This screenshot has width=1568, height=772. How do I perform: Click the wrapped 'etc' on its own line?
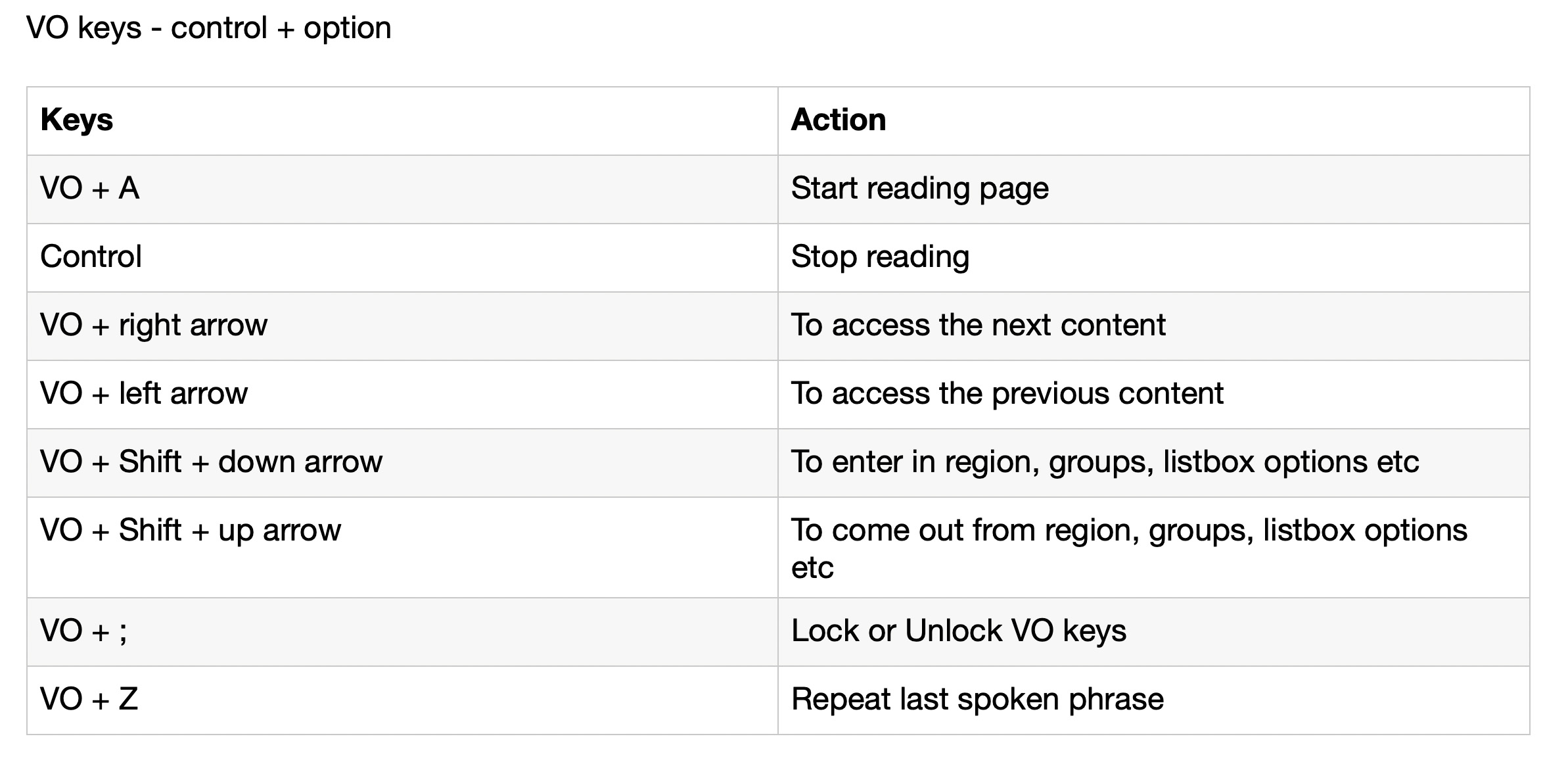pyautogui.click(x=812, y=568)
